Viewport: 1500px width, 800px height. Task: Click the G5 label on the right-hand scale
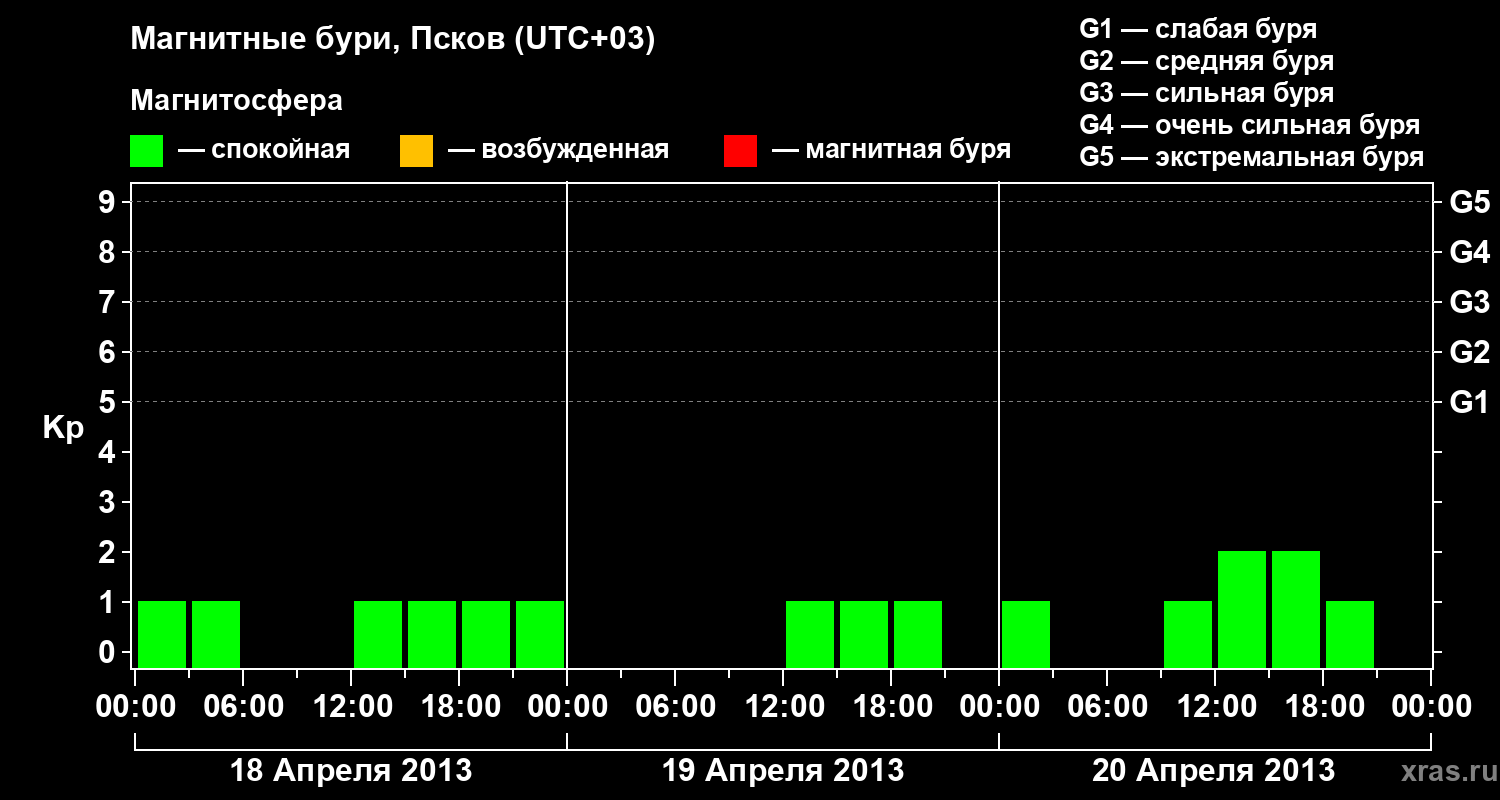[x=1469, y=202]
